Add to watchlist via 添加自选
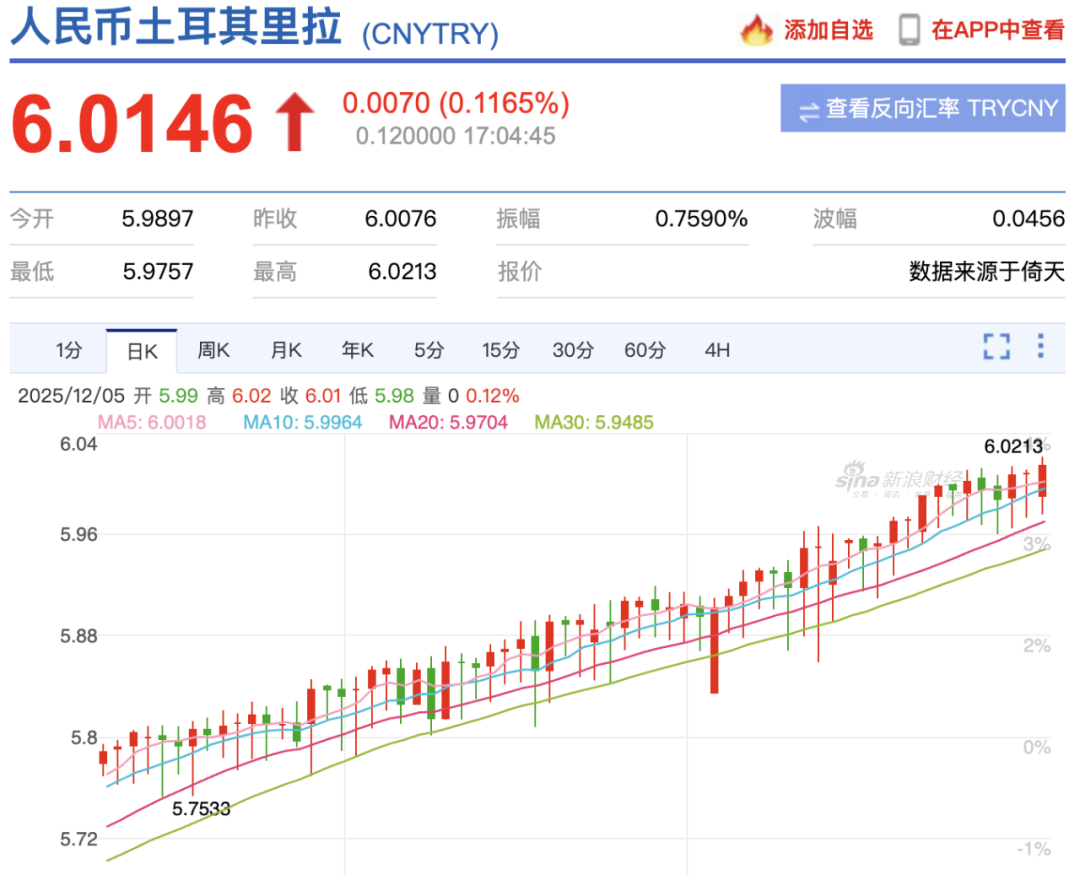 (828, 30)
